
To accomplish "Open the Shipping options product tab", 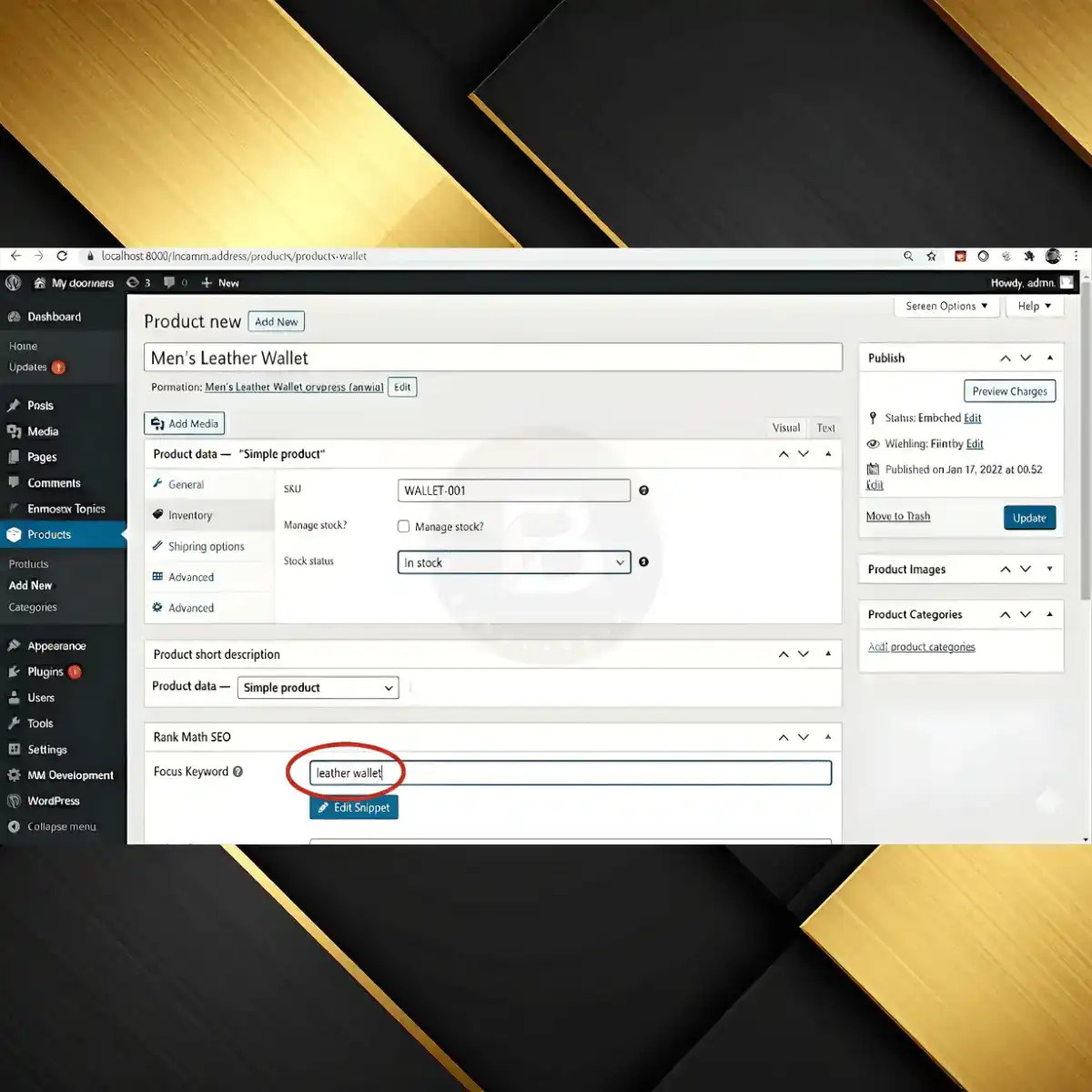I will point(206,547).
